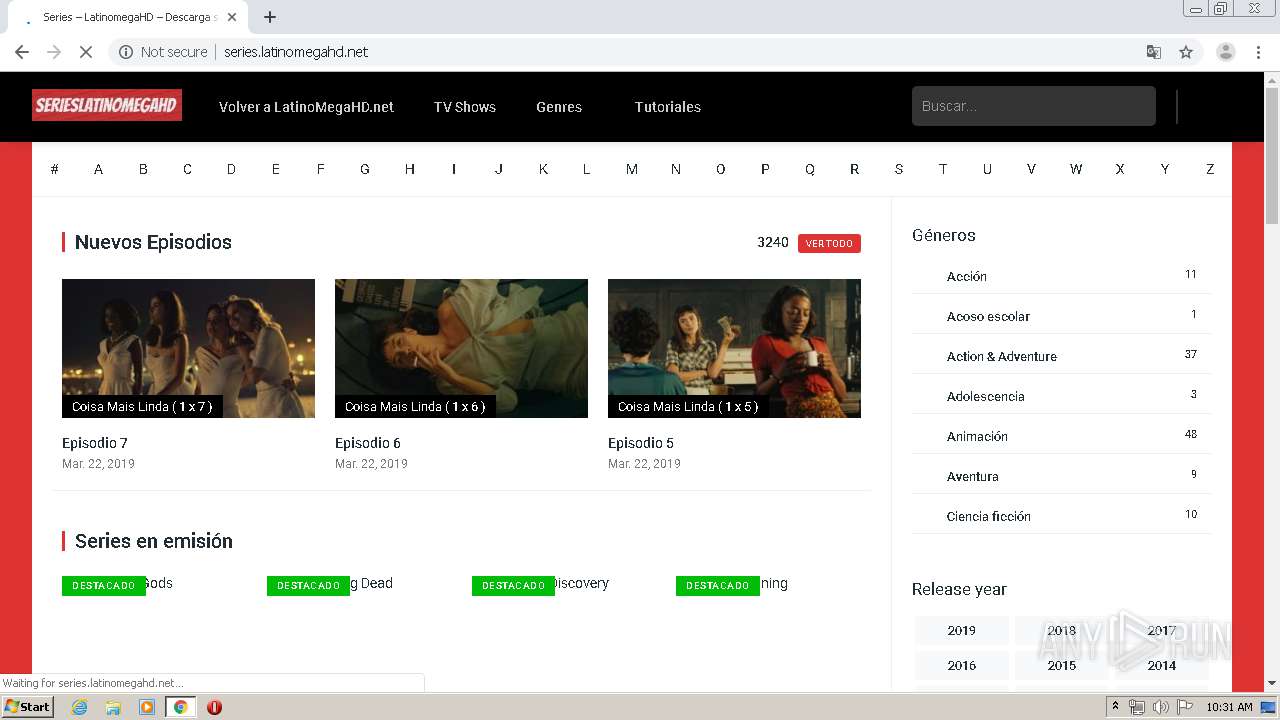Select the Aventura genre
The image size is (1280, 720).
click(x=972, y=476)
